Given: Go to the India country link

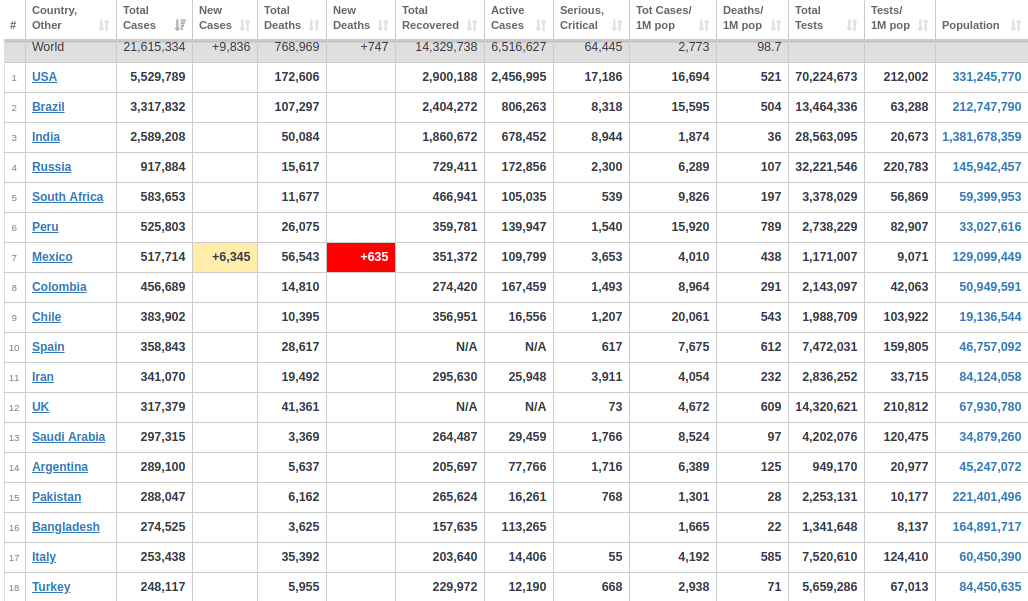Looking at the screenshot, I should pyautogui.click(x=46, y=137).
